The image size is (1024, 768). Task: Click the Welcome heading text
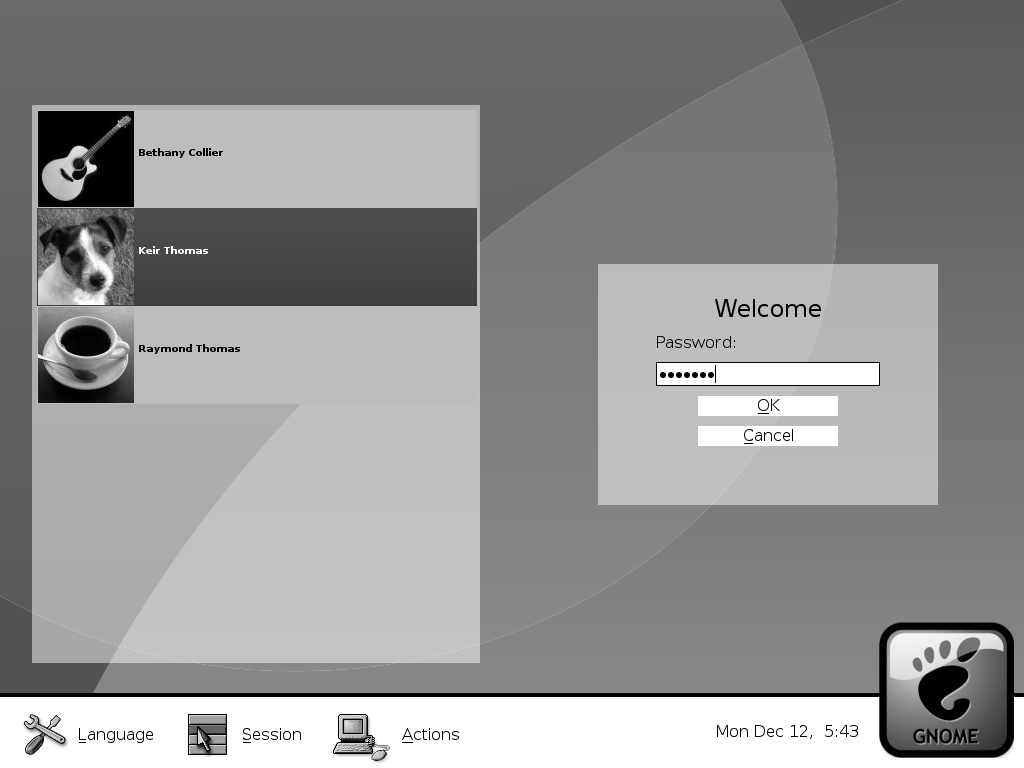(767, 309)
